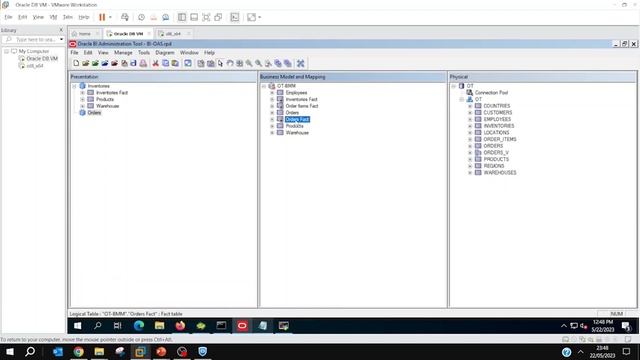The height and width of the screenshot is (360, 640).
Task: Click the blue open-folder toolbar icon
Action: click(105, 63)
